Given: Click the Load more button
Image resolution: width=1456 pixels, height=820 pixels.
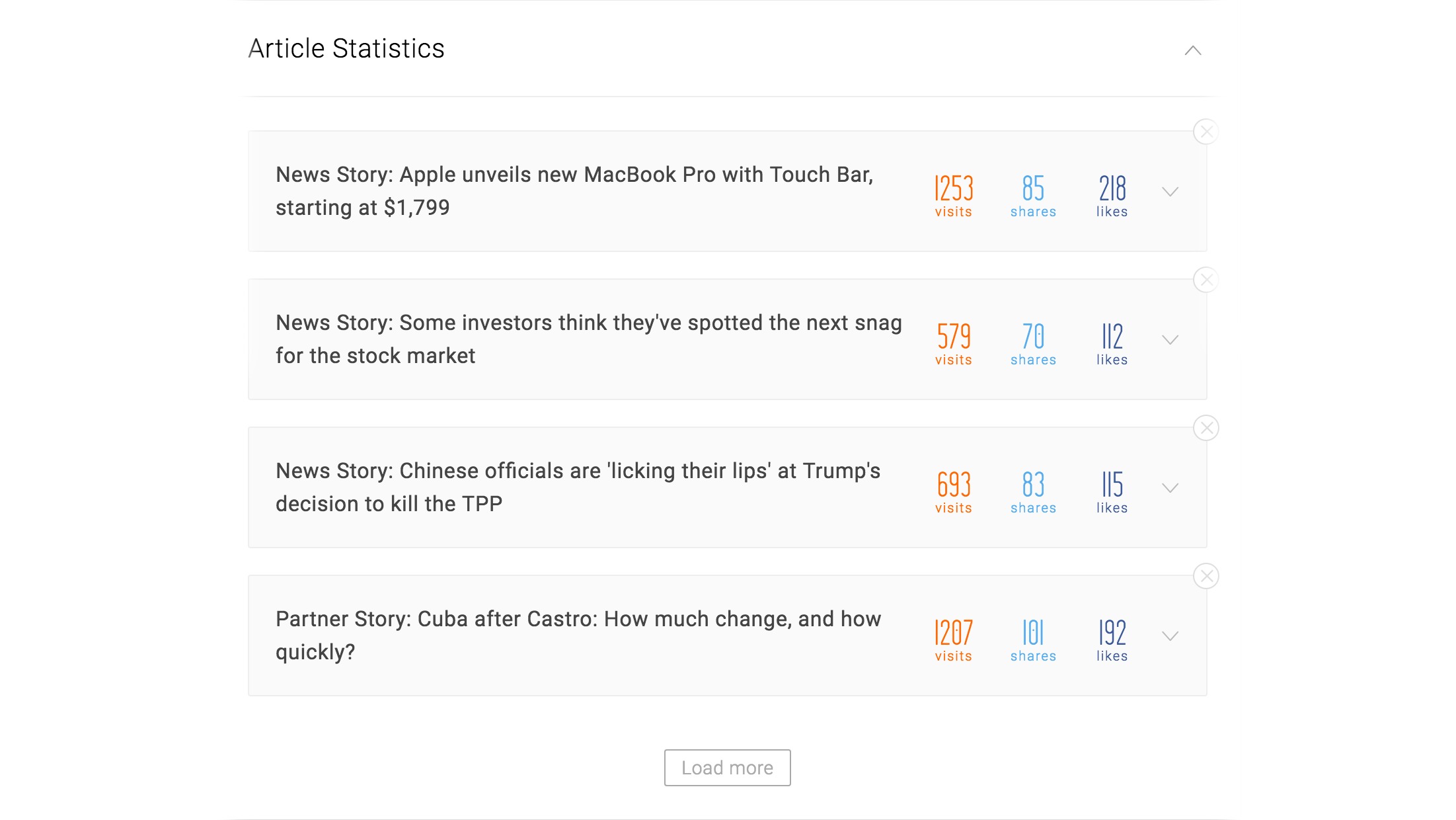Looking at the screenshot, I should click(727, 768).
